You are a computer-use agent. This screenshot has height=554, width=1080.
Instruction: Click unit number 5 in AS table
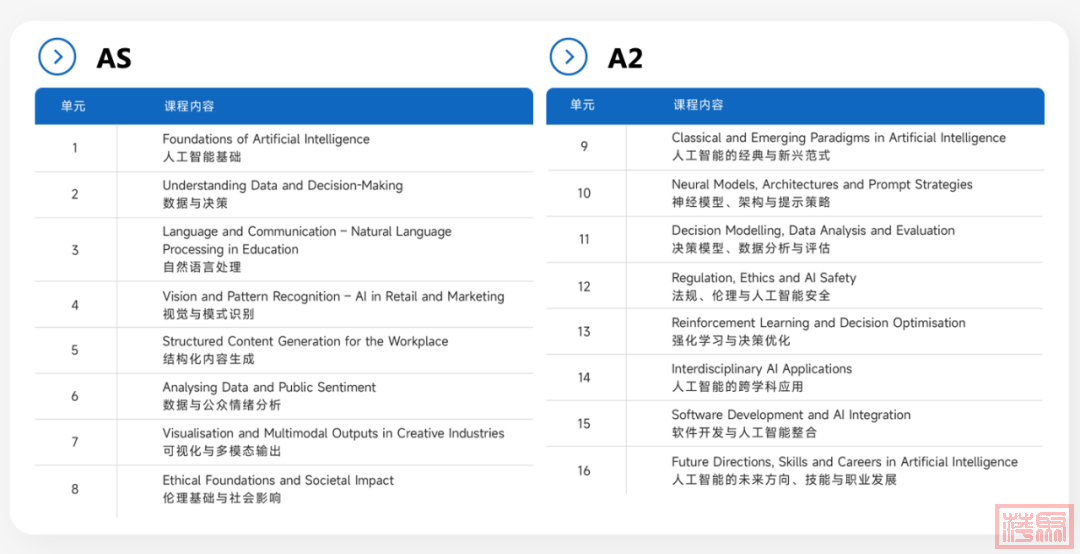point(74,350)
